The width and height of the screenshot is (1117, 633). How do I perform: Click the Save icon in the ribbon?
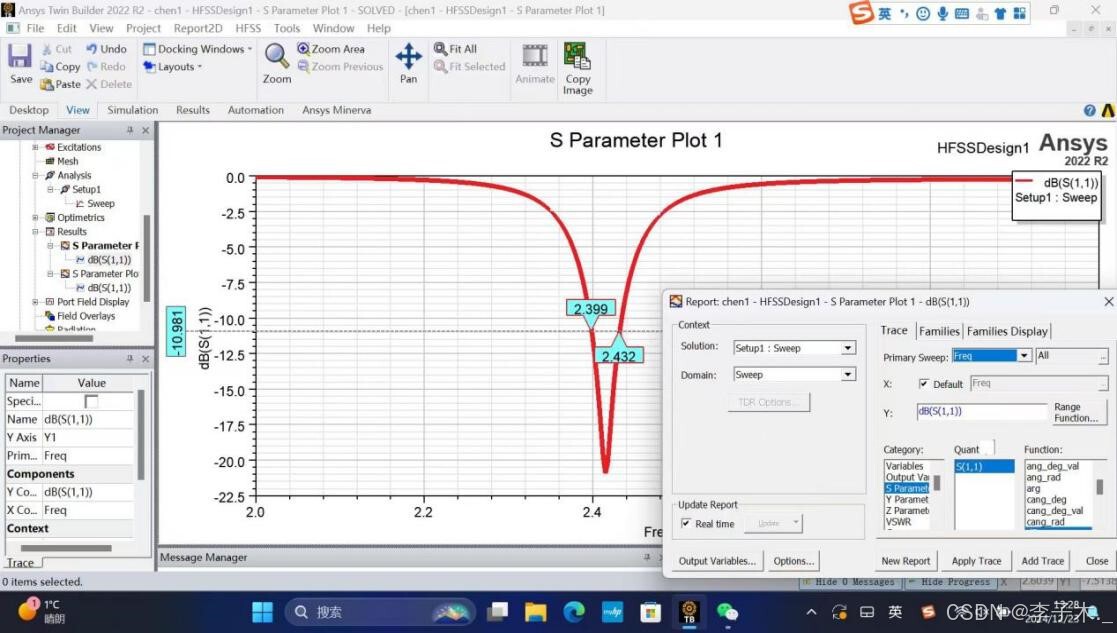point(20,63)
